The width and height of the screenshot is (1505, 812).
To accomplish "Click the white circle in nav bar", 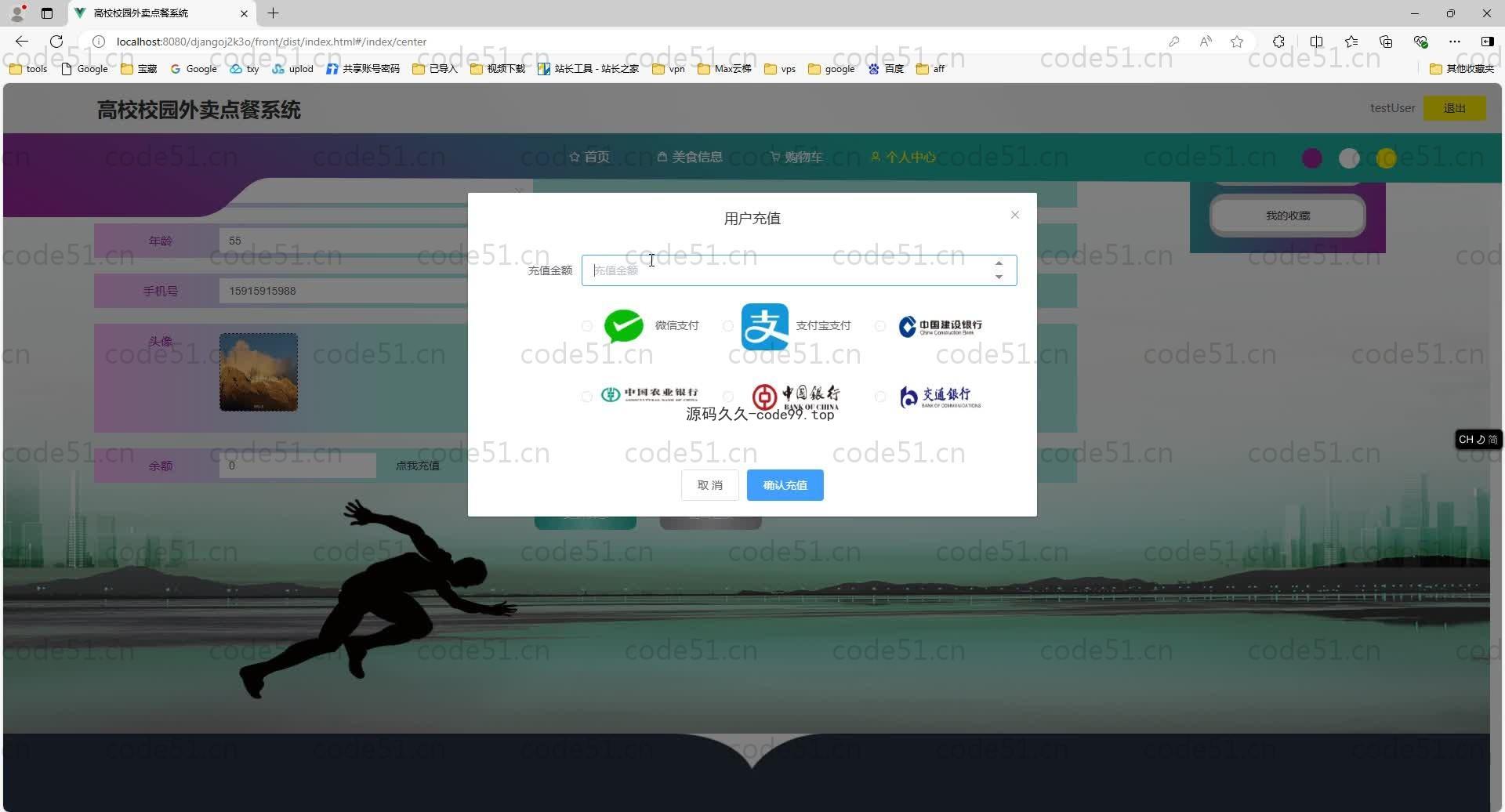I will tap(1349, 158).
